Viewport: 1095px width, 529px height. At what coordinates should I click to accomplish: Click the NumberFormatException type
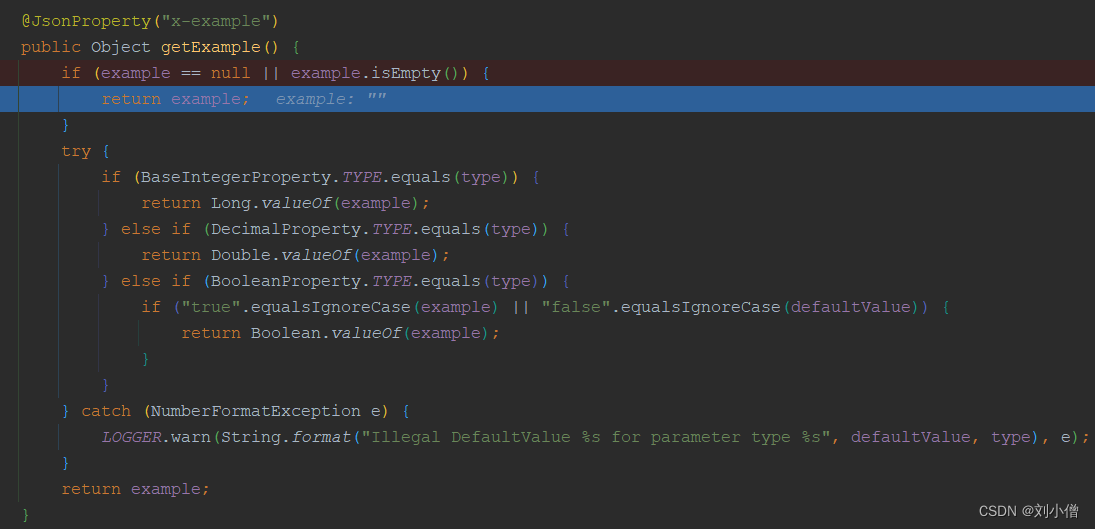[256, 411]
